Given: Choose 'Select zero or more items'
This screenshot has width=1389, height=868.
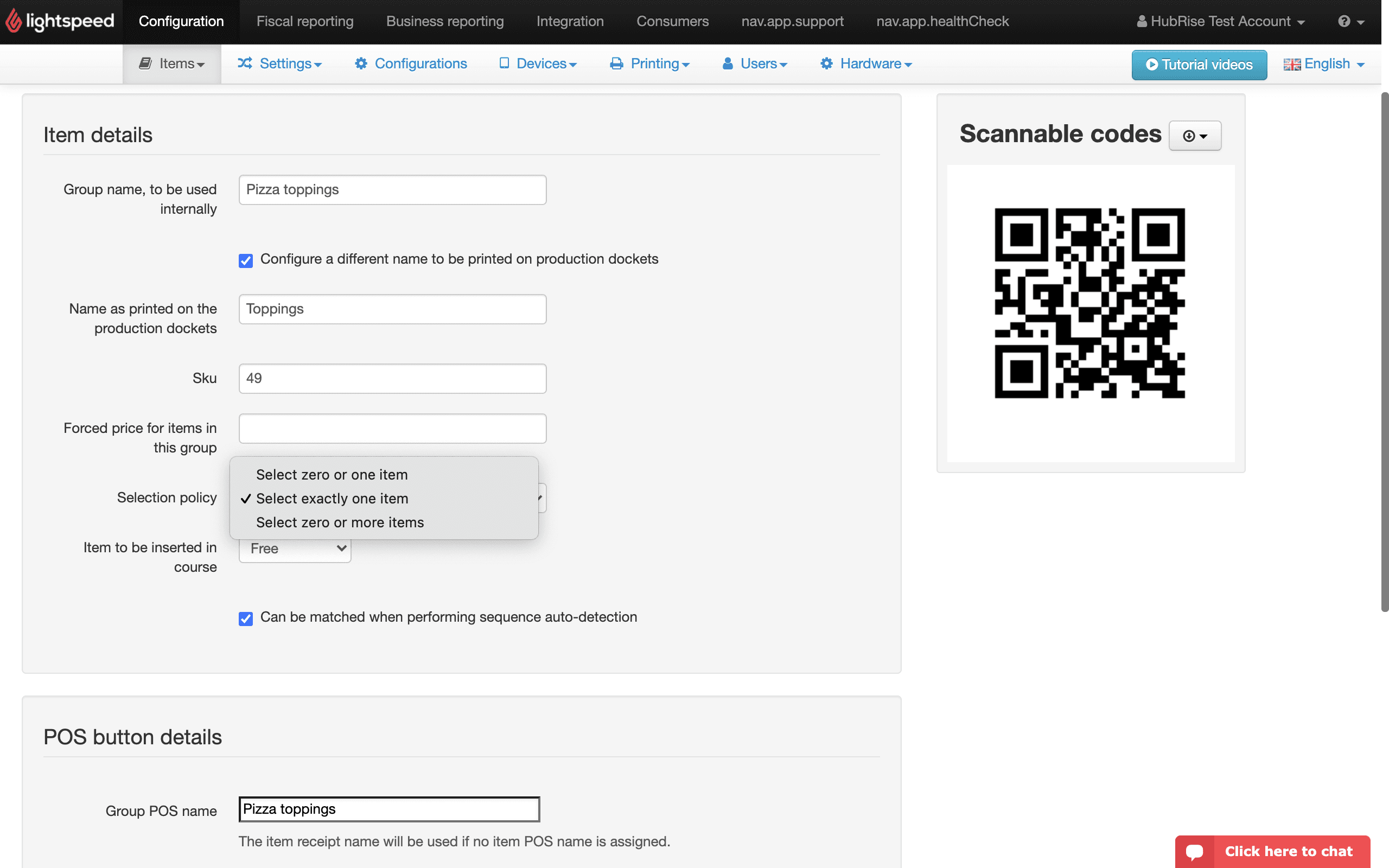Looking at the screenshot, I should (x=340, y=522).
